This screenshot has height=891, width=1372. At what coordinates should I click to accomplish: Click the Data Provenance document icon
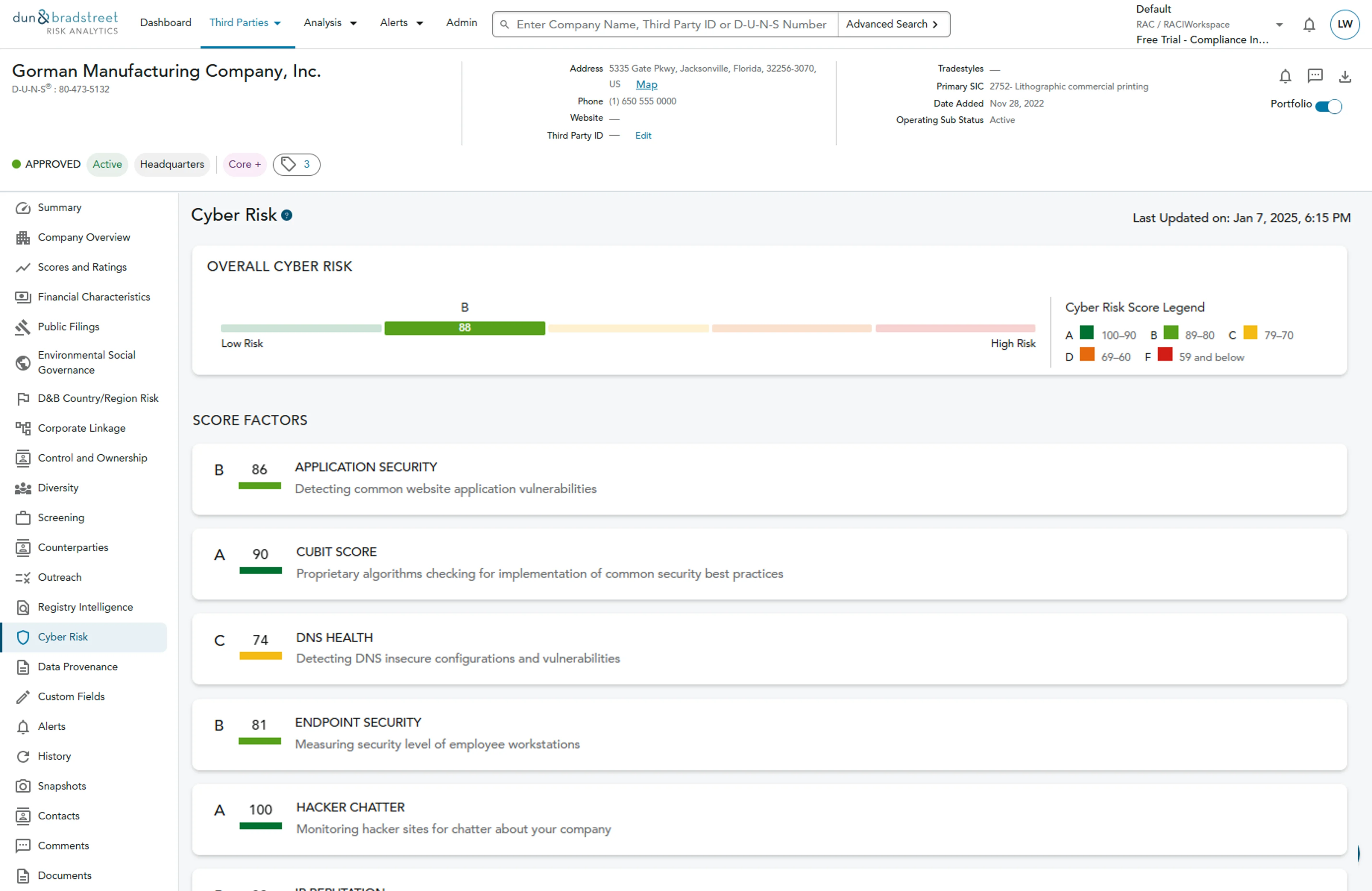click(x=23, y=667)
